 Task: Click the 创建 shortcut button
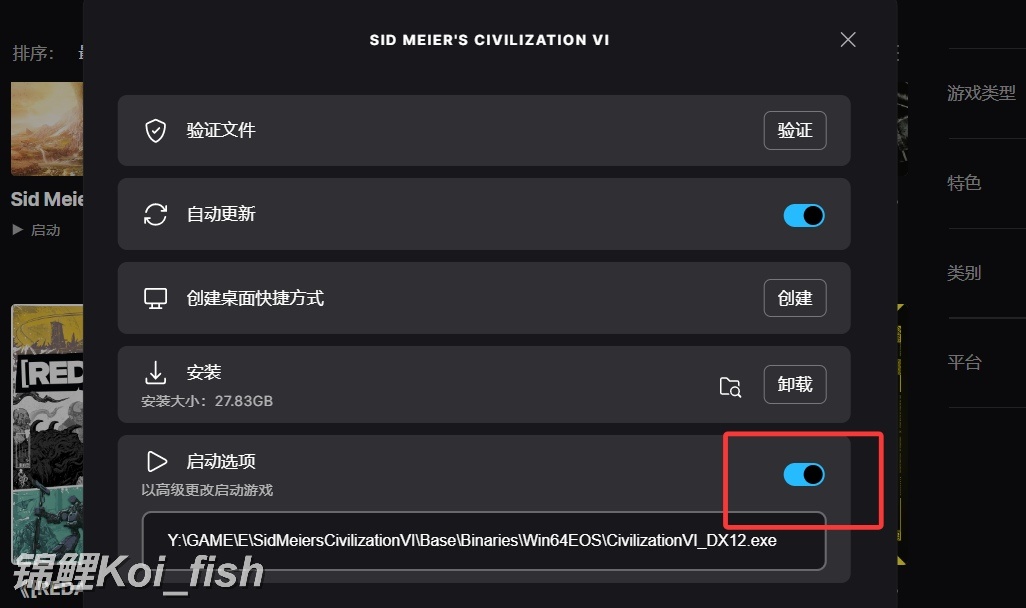(794, 298)
